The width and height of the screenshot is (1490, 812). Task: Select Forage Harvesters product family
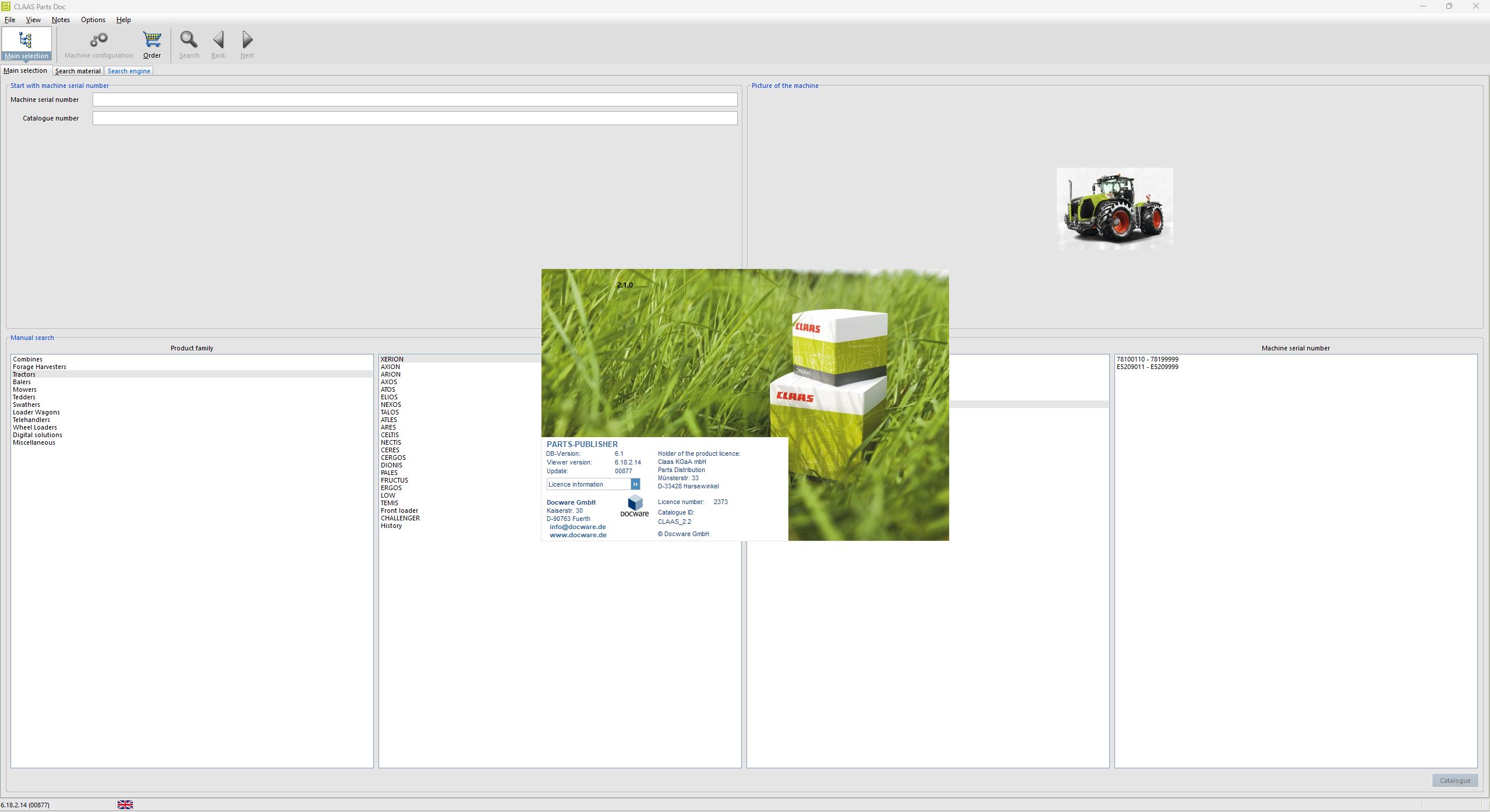pyautogui.click(x=40, y=367)
